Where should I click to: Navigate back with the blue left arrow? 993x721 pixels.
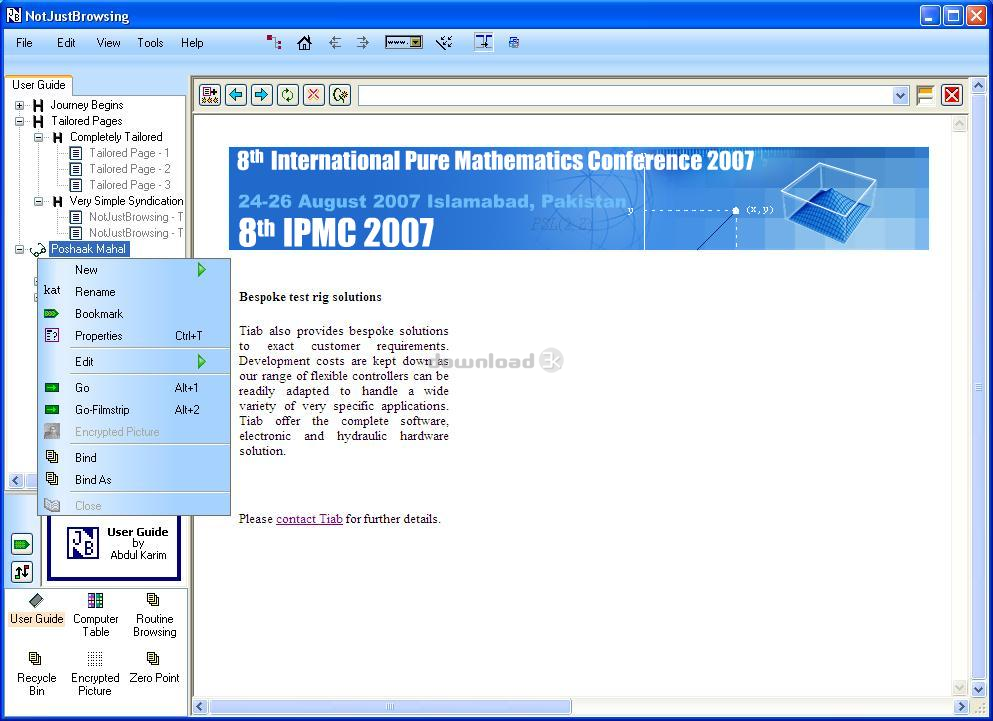236,95
